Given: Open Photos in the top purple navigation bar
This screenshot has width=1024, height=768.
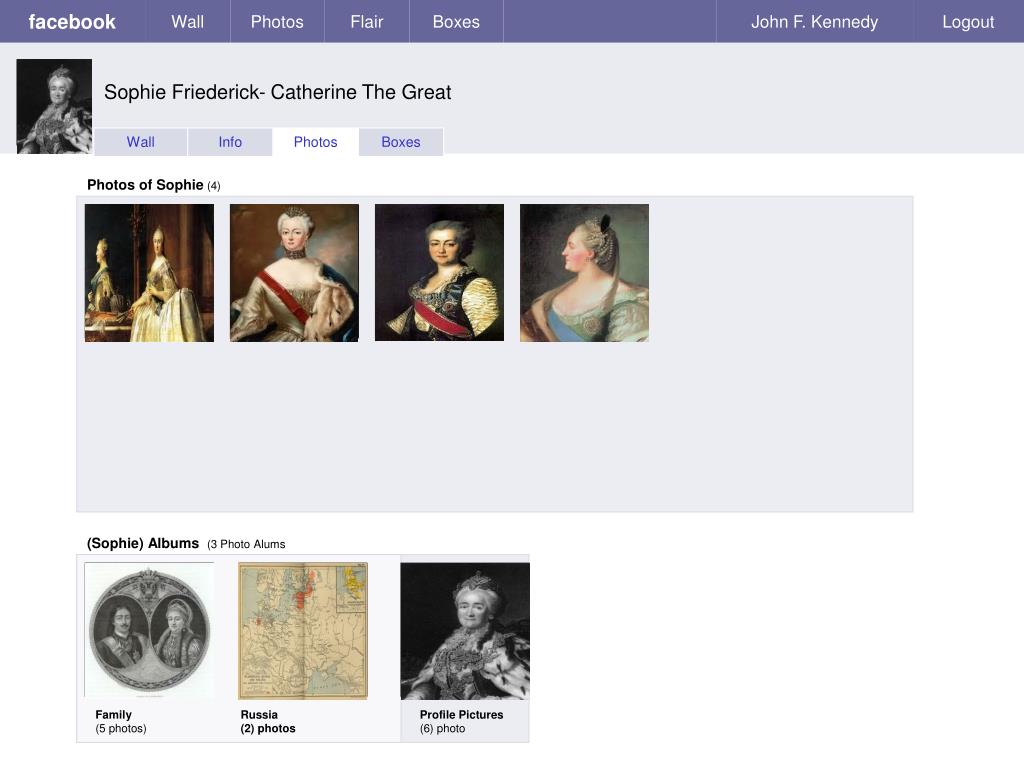Looking at the screenshot, I should 277,22.
